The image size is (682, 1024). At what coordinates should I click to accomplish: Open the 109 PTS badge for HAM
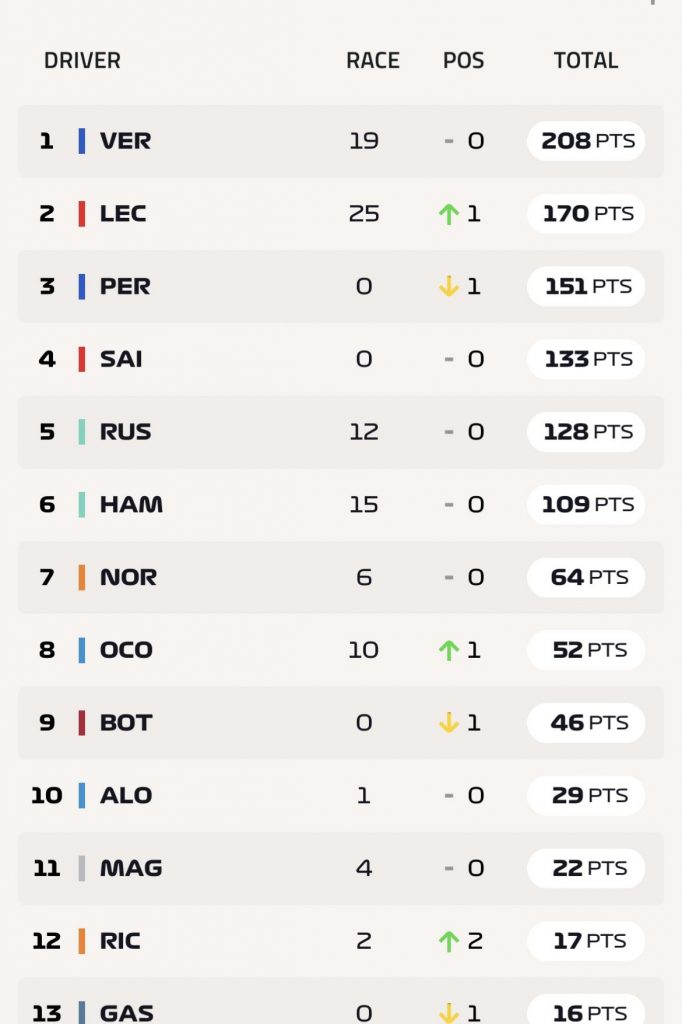click(x=586, y=504)
